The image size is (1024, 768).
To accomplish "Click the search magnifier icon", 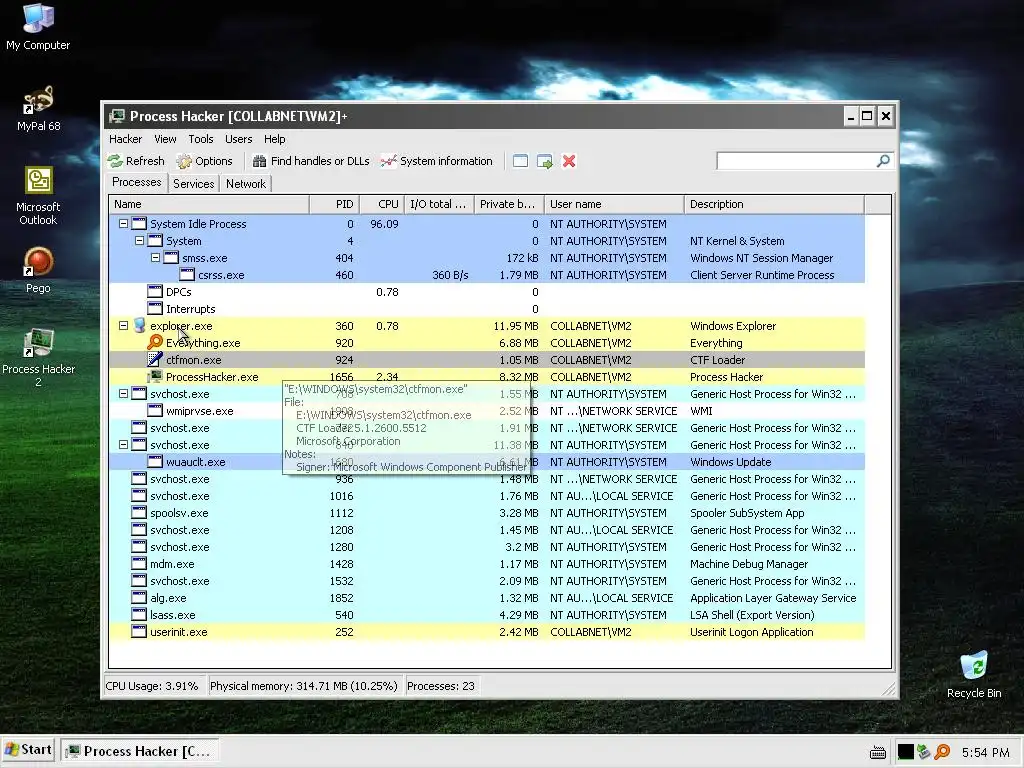I will click(x=883, y=161).
